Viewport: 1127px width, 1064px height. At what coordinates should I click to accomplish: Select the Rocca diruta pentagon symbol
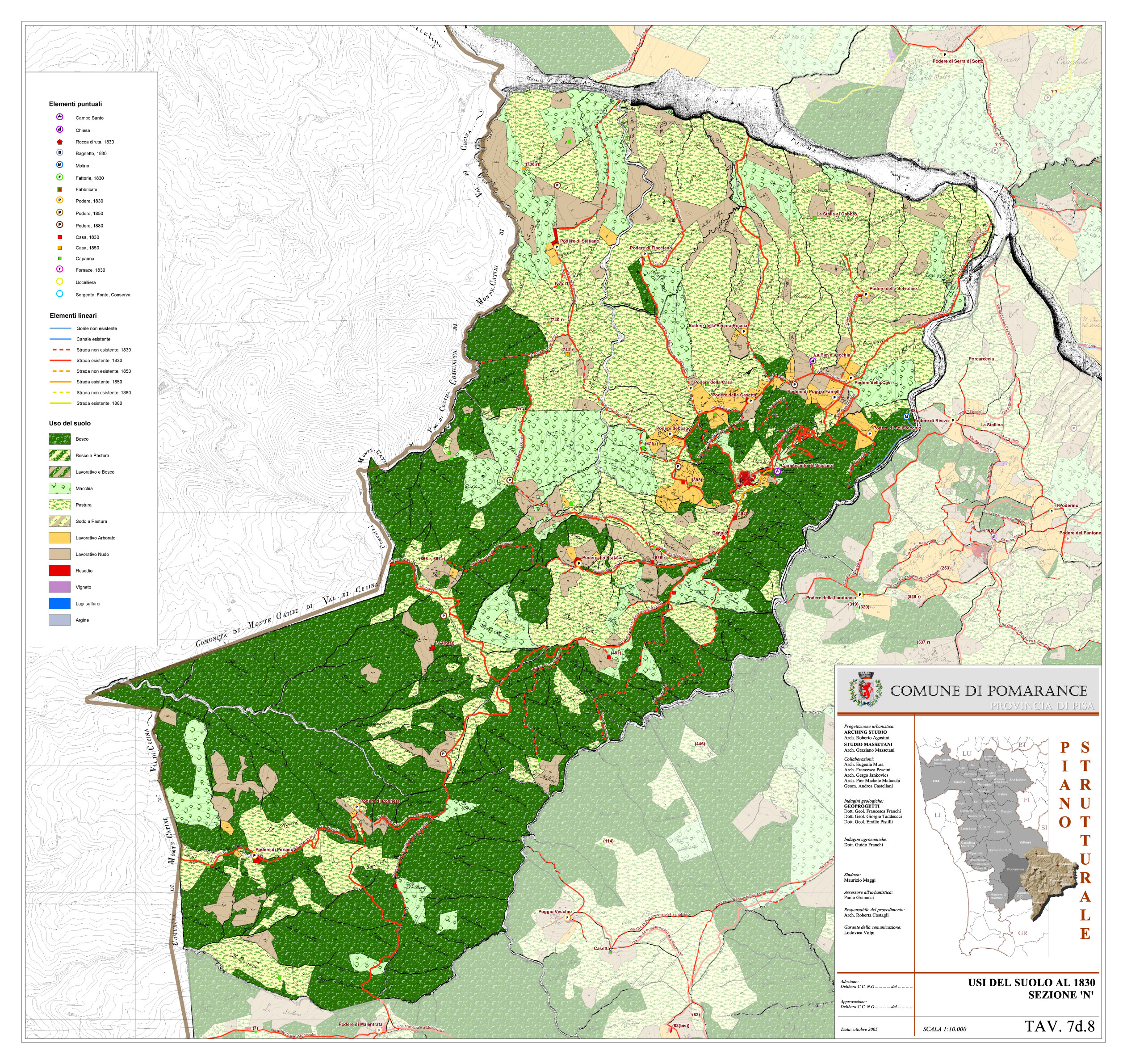click(x=59, y=142)
